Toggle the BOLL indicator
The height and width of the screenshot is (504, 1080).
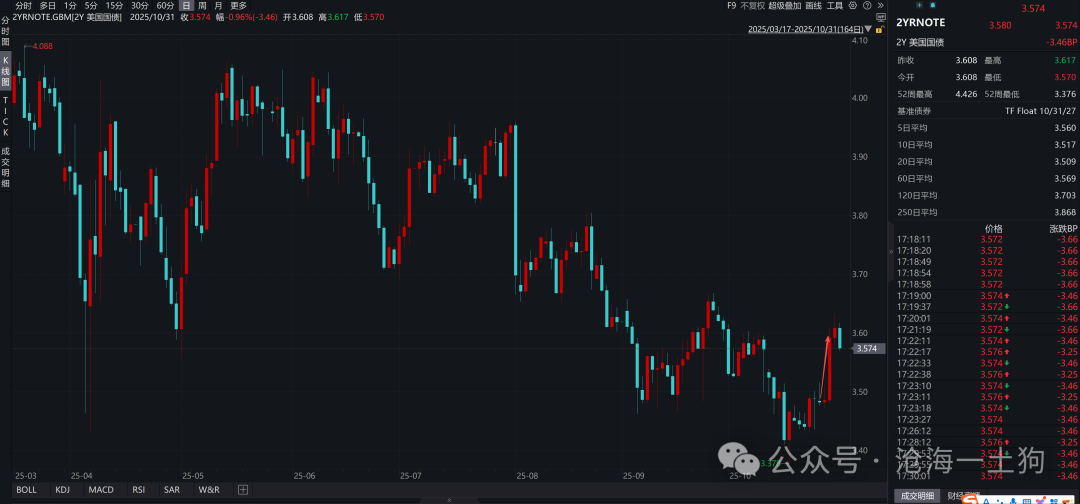click(x=26, y=490)
